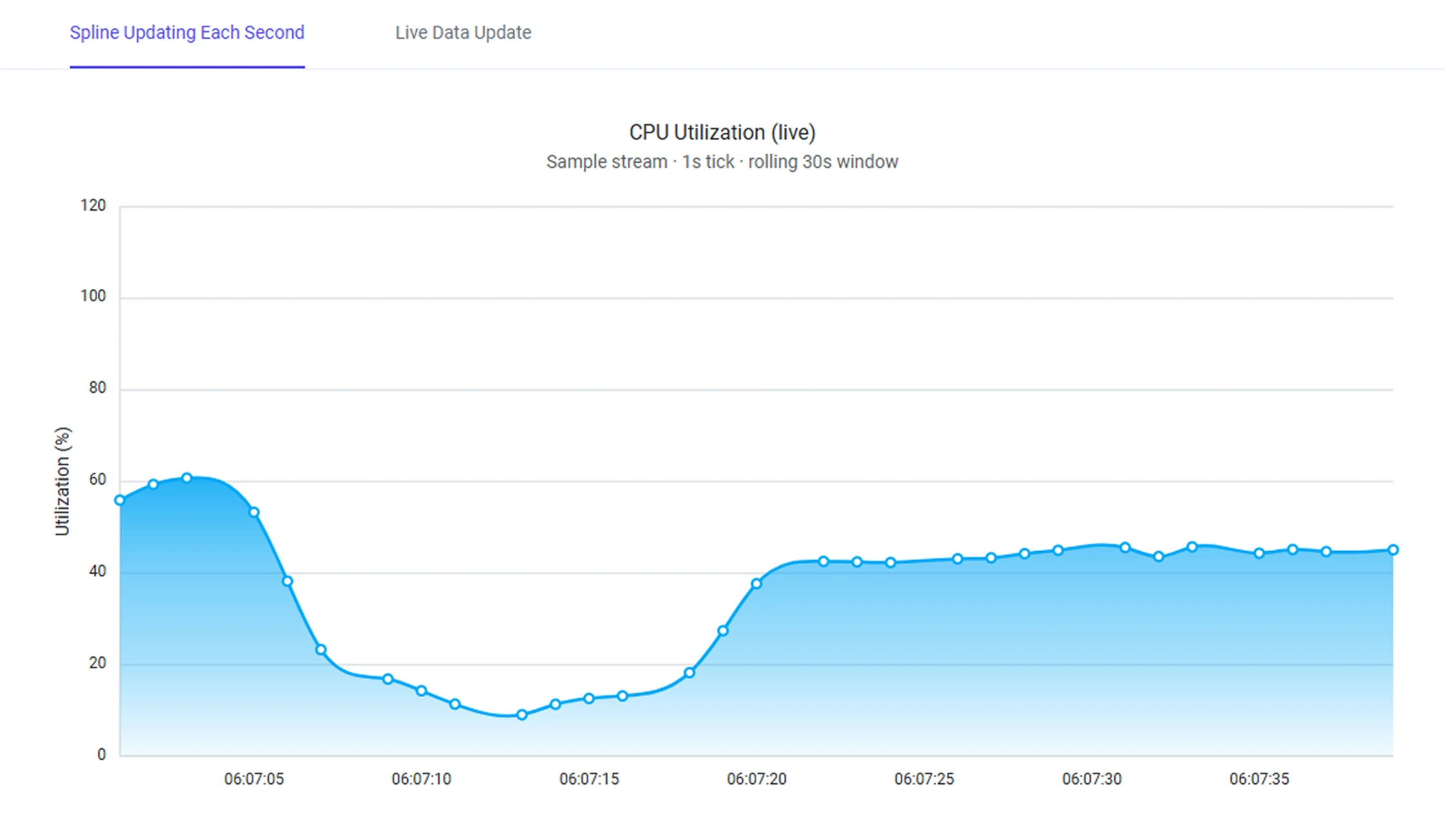Click the Utilization (%) axis title
The image size is (1445, 840).
(x=62, y=481)
